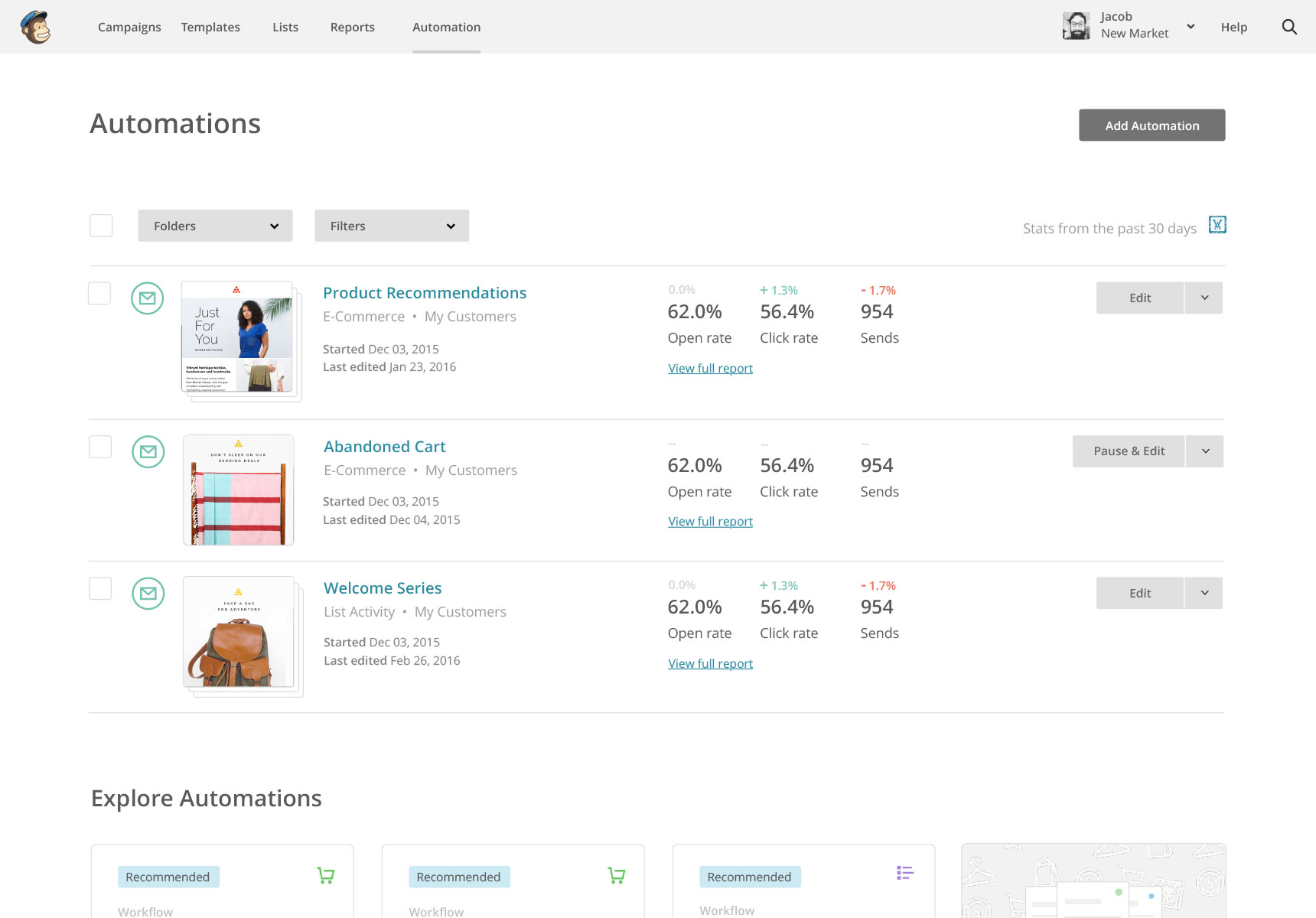Open the Abandoned Cart title link
This screenshot has height=918, width=1316.
[385, 447]
